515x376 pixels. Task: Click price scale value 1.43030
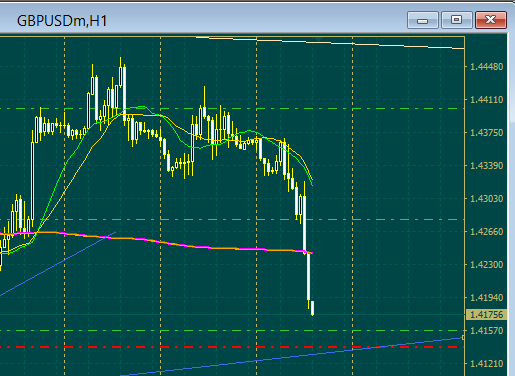[486, 199]
